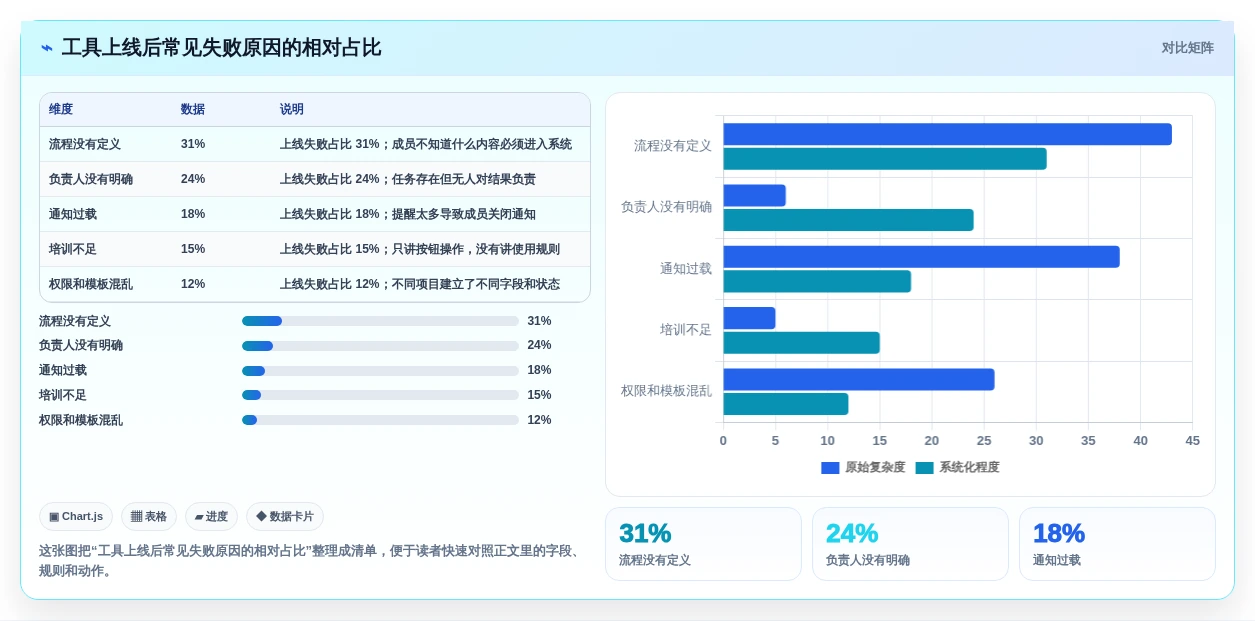Screen dimensions: 1255x621
Task: Click the 负责人没有明确 chart axis label
Action: click(x=667, y=207)
